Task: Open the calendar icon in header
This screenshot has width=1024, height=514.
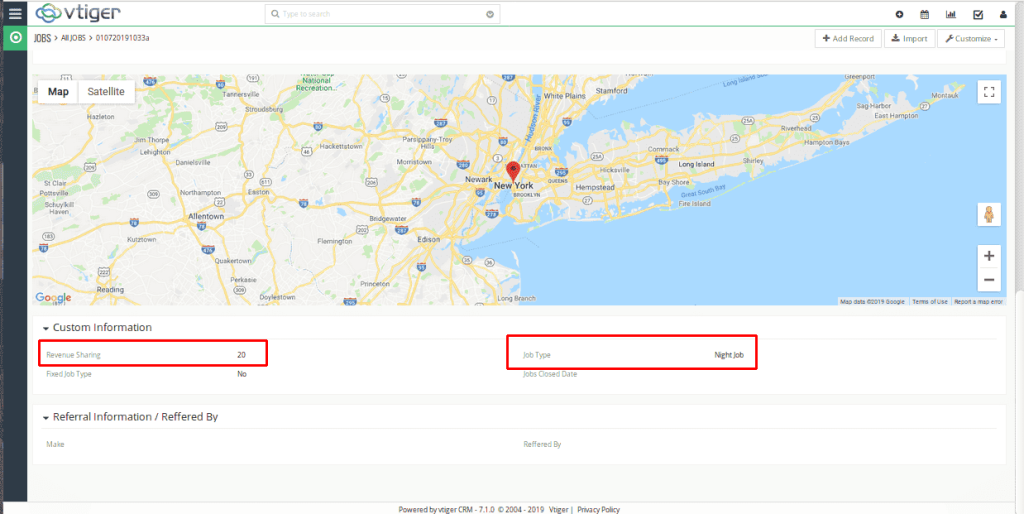Action: [x=925, y=14]
